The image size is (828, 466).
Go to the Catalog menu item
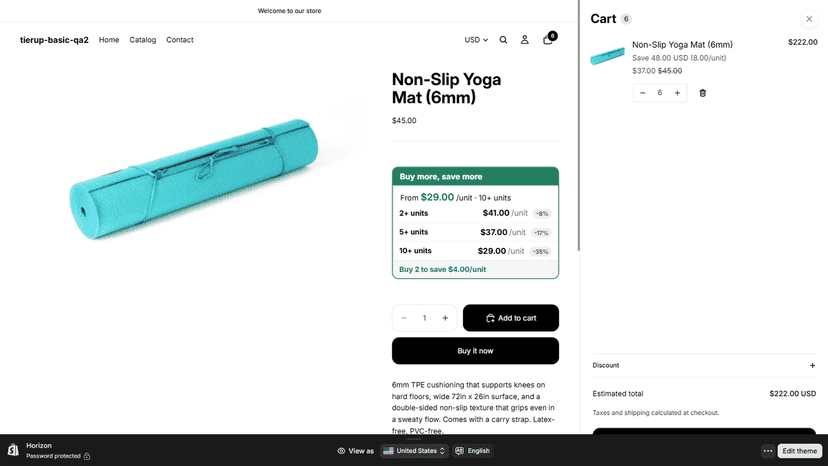tap(143, 40)
